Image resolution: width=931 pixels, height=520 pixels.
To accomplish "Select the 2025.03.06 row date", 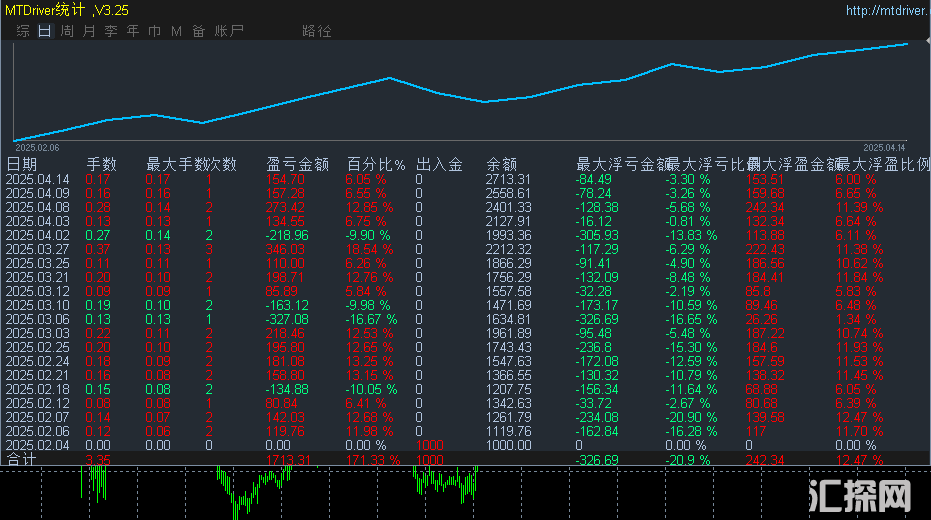I will (x=37, y=319).
